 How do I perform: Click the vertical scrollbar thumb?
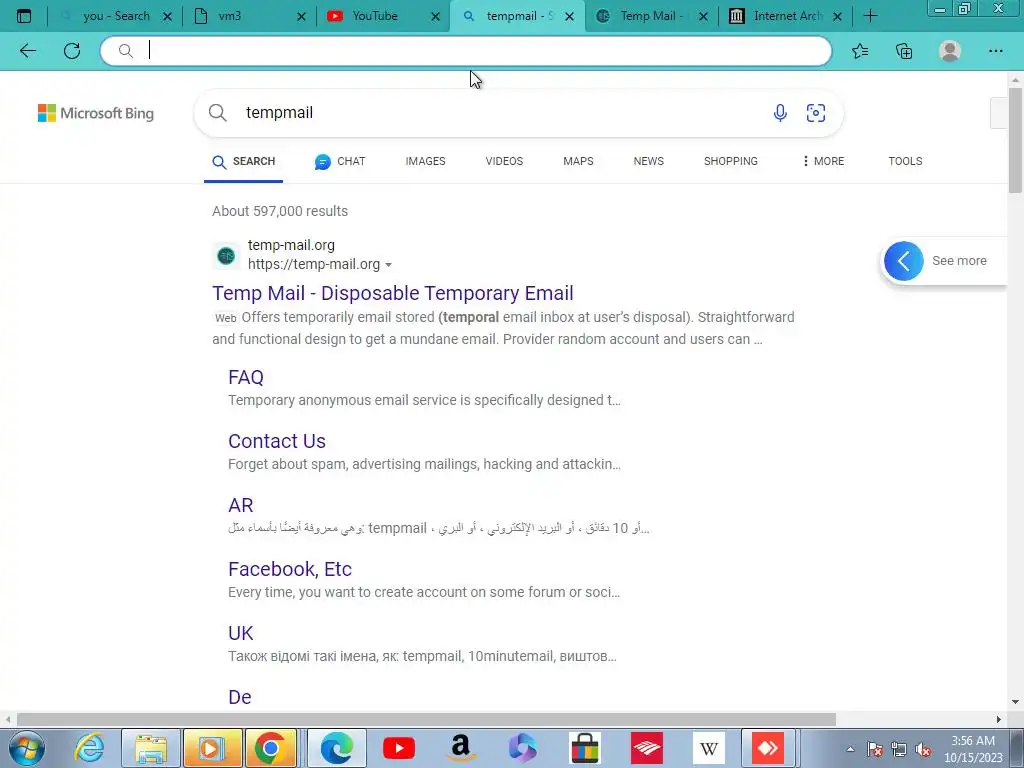click(1015, 140)
